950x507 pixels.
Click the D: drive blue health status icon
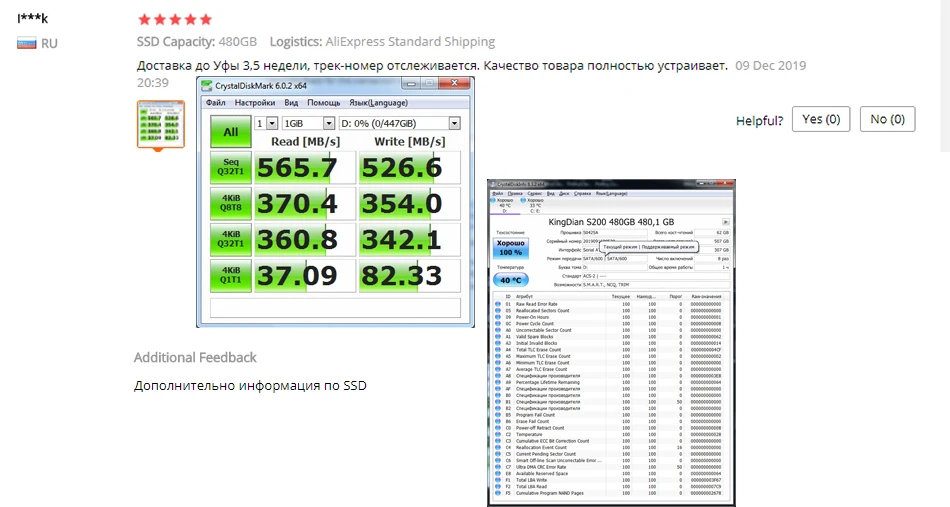coord(493,200)
